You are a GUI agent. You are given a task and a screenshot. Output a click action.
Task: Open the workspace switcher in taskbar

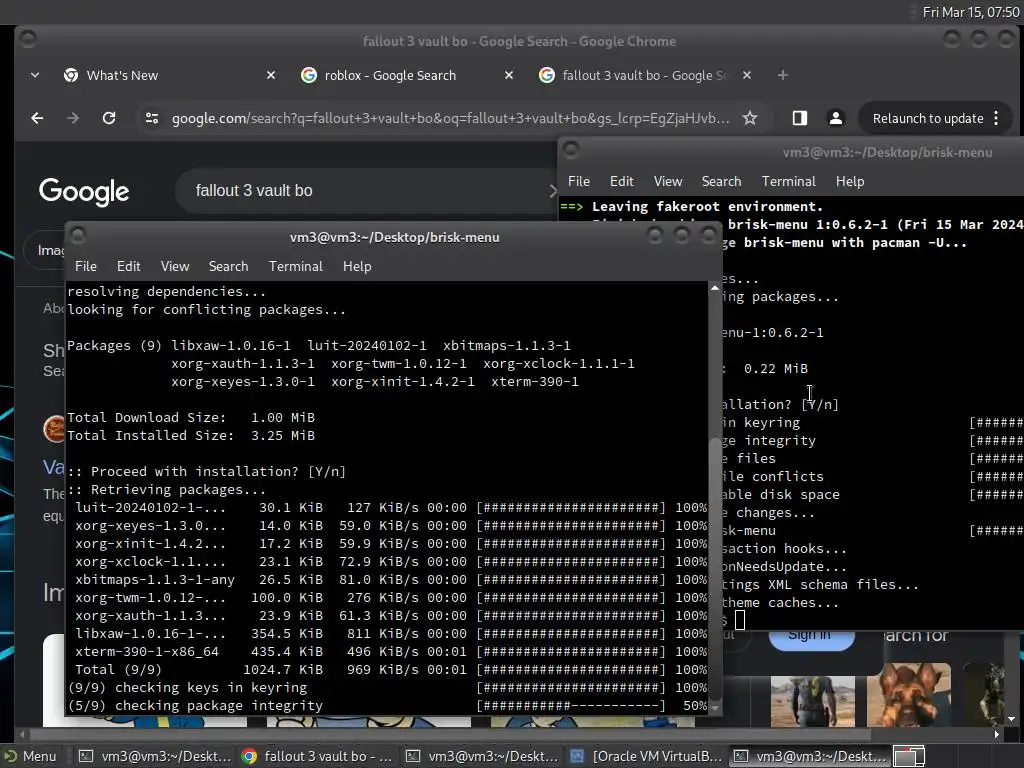pyautogui.click(x=908, y=756)
